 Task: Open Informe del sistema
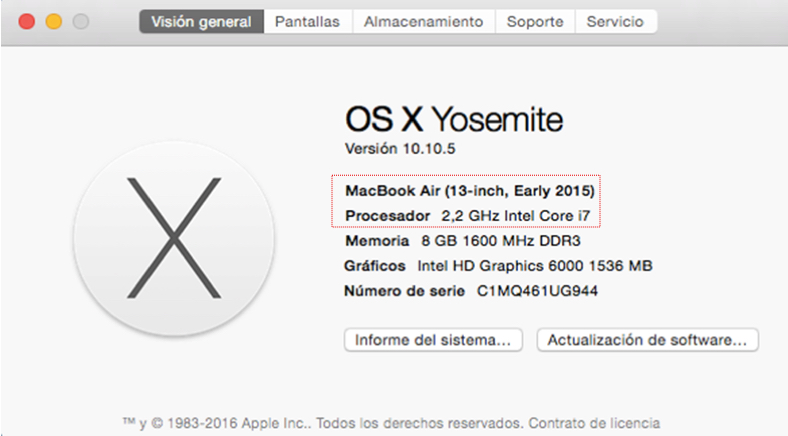point(433,340)
